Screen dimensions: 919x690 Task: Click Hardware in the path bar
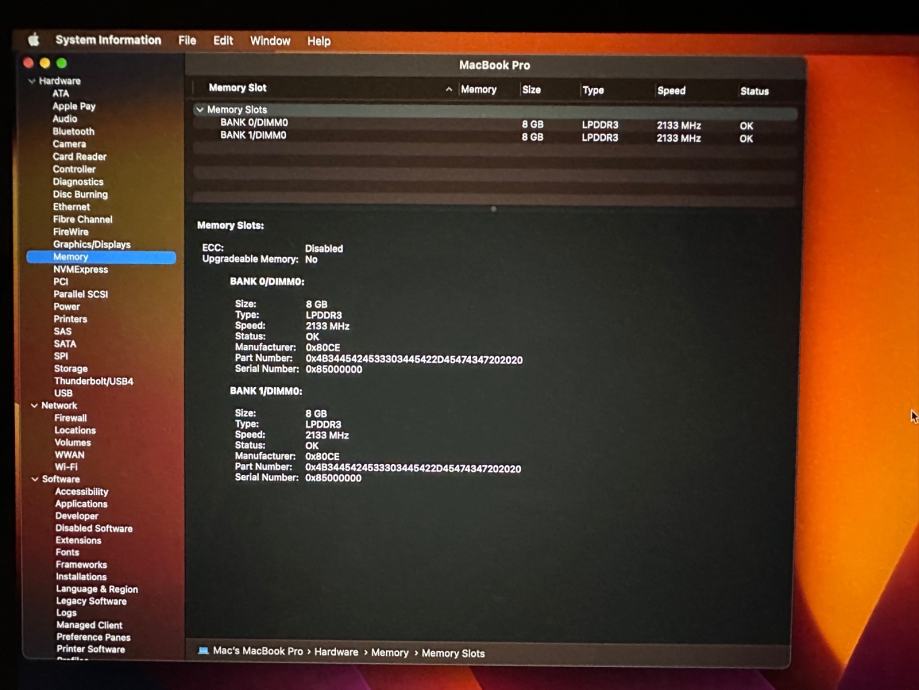[336, 652]
